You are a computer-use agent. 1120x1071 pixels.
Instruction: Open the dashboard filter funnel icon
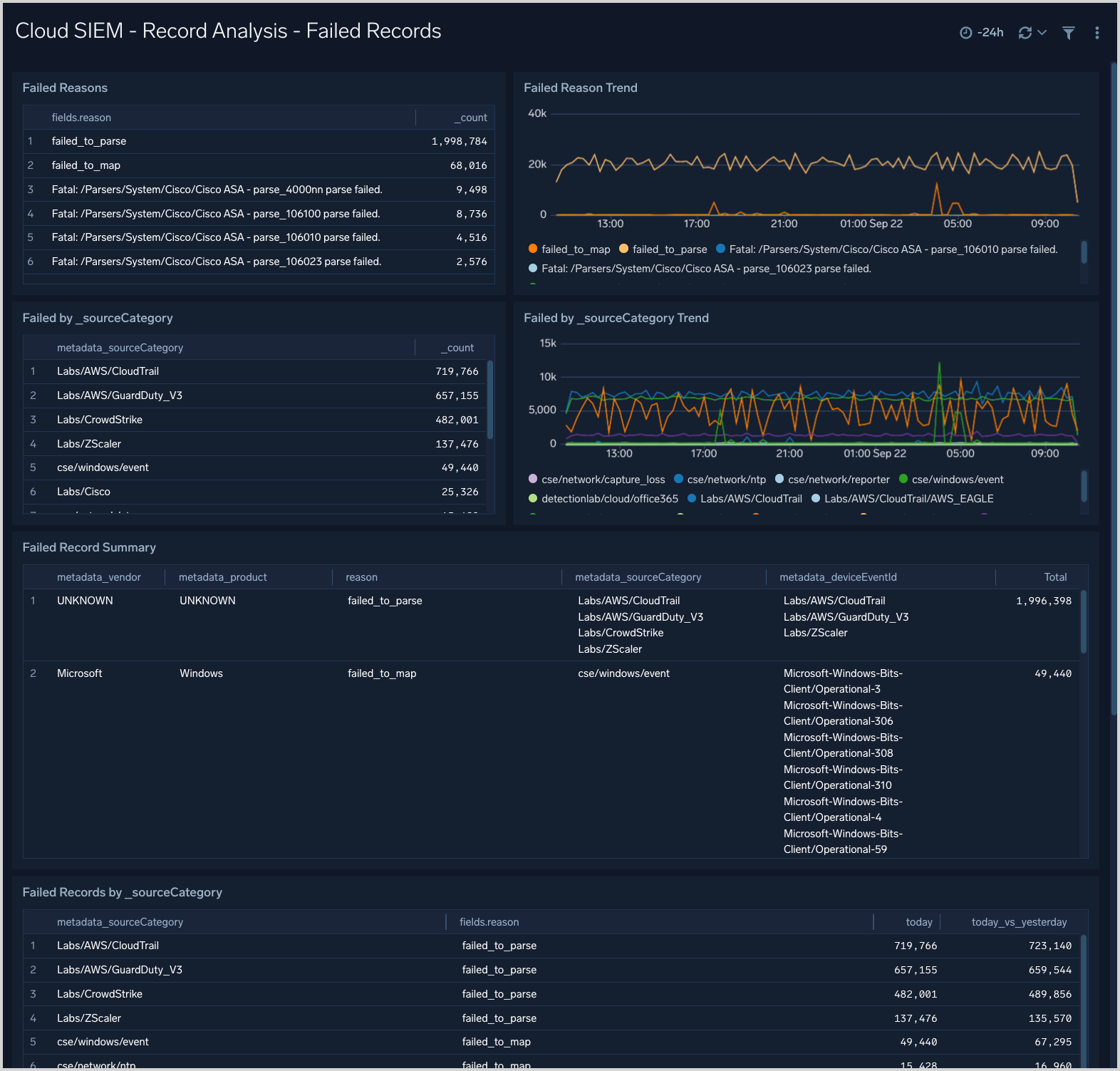click(1068, 33)
